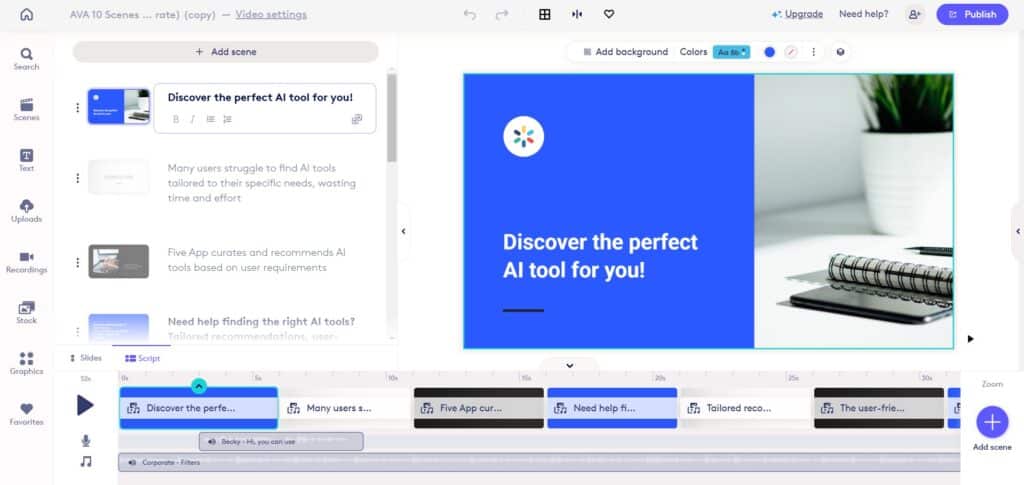1024x485 pixels.
Task: Select the 'Tailored reco...' timeline clip
Action: (745, 408)
